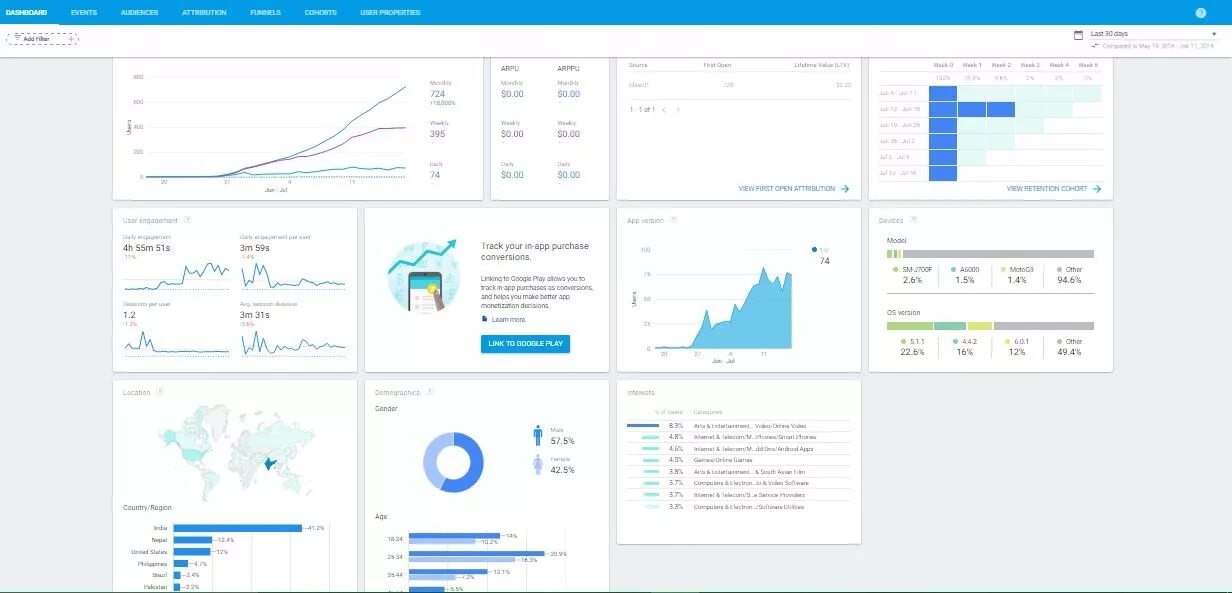Screen dimensions: 1232x593
Task: Open the Learn more link
Action: click(509, 320)
